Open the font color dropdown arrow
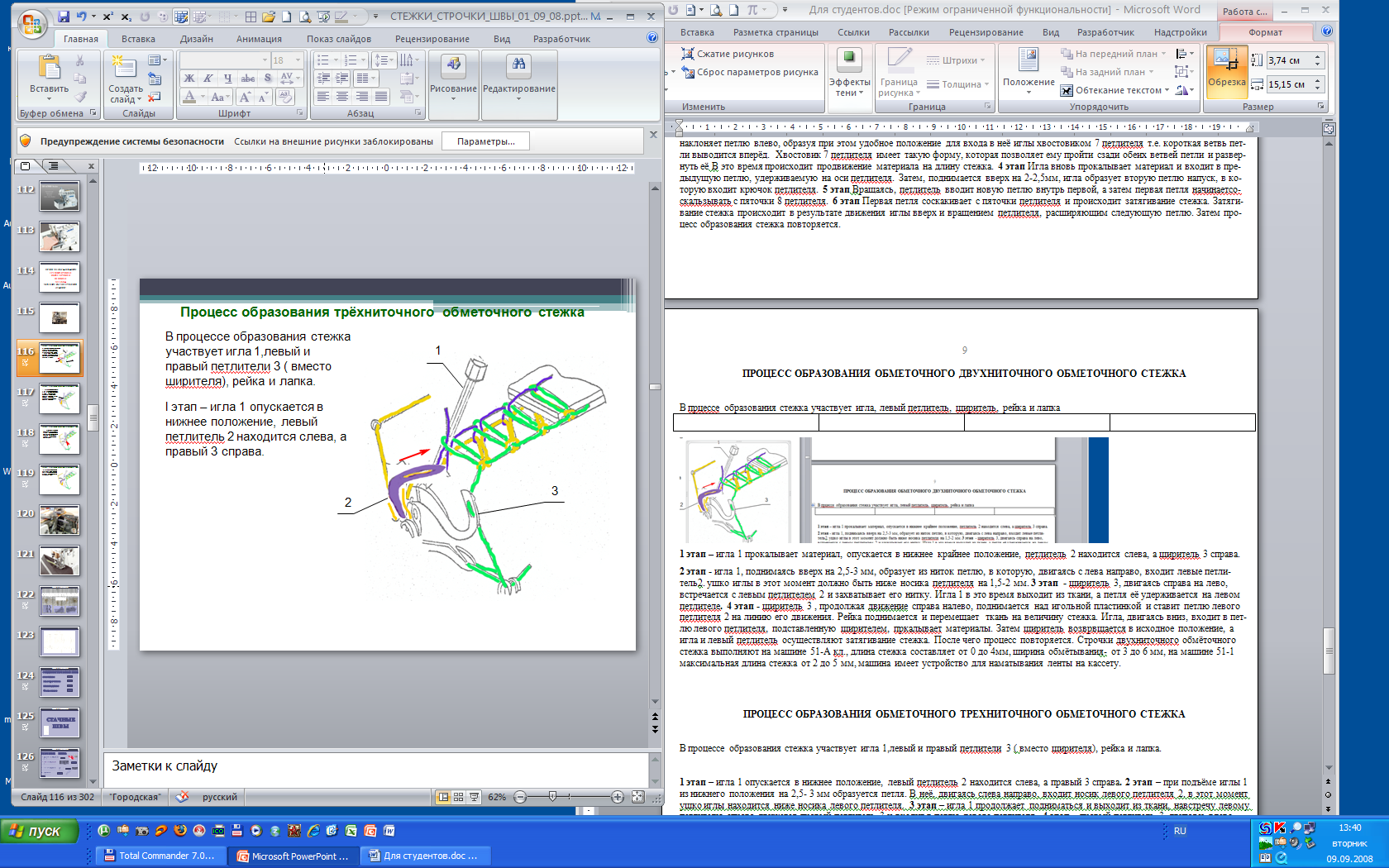Image resolution: width=1389 pixels, height=868 pixels. pos(203,97)
